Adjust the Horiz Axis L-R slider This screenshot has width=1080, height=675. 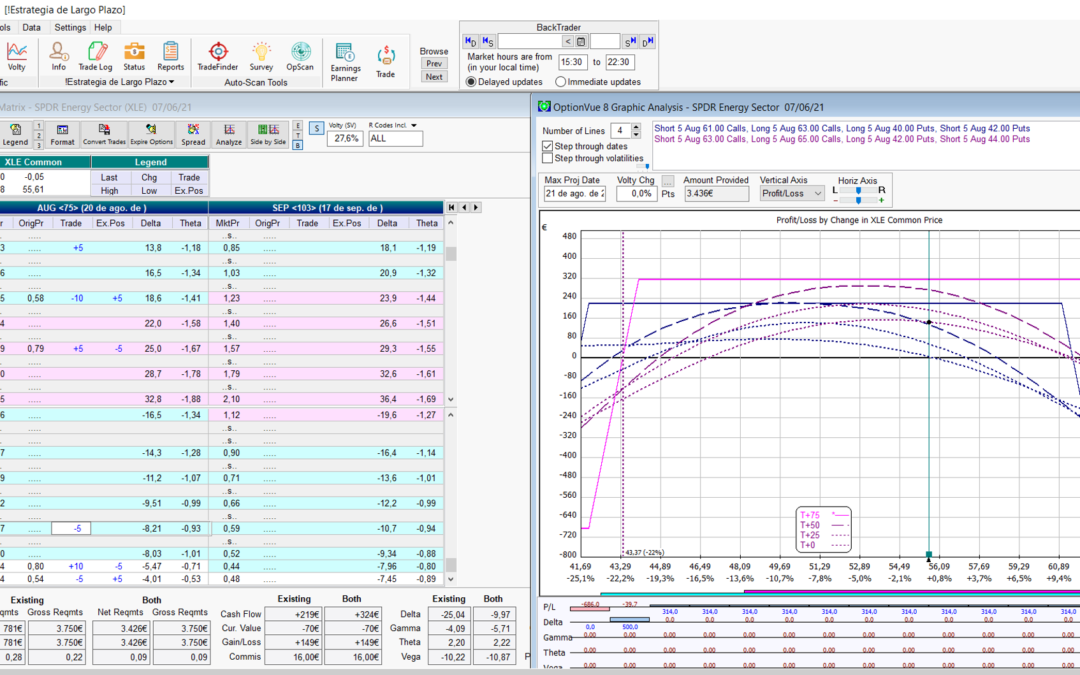(858, 190)
